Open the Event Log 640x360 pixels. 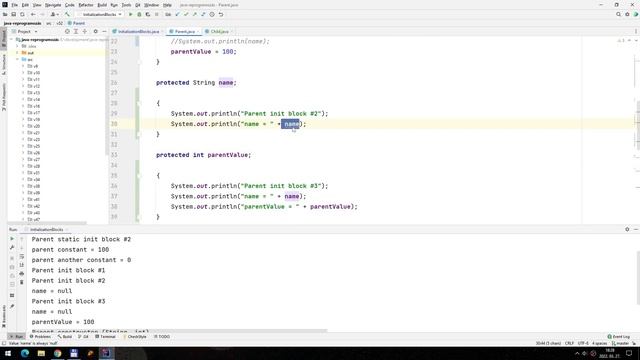click(x=619, y=337)
